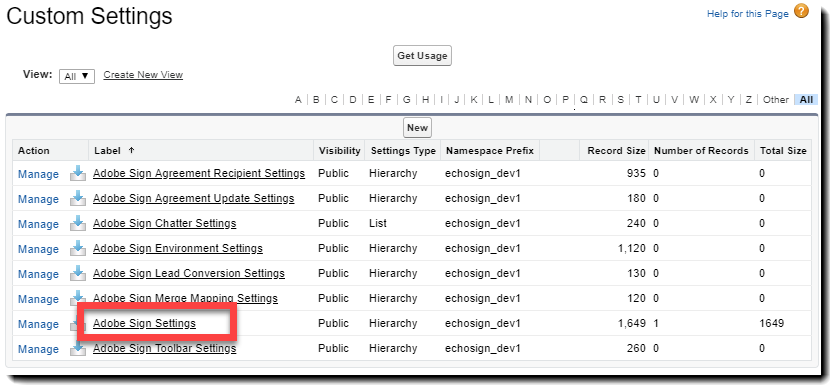This screenshot has height=385, width=830.
Task: Filter list by letter Z
Action: tap(748, 100)
